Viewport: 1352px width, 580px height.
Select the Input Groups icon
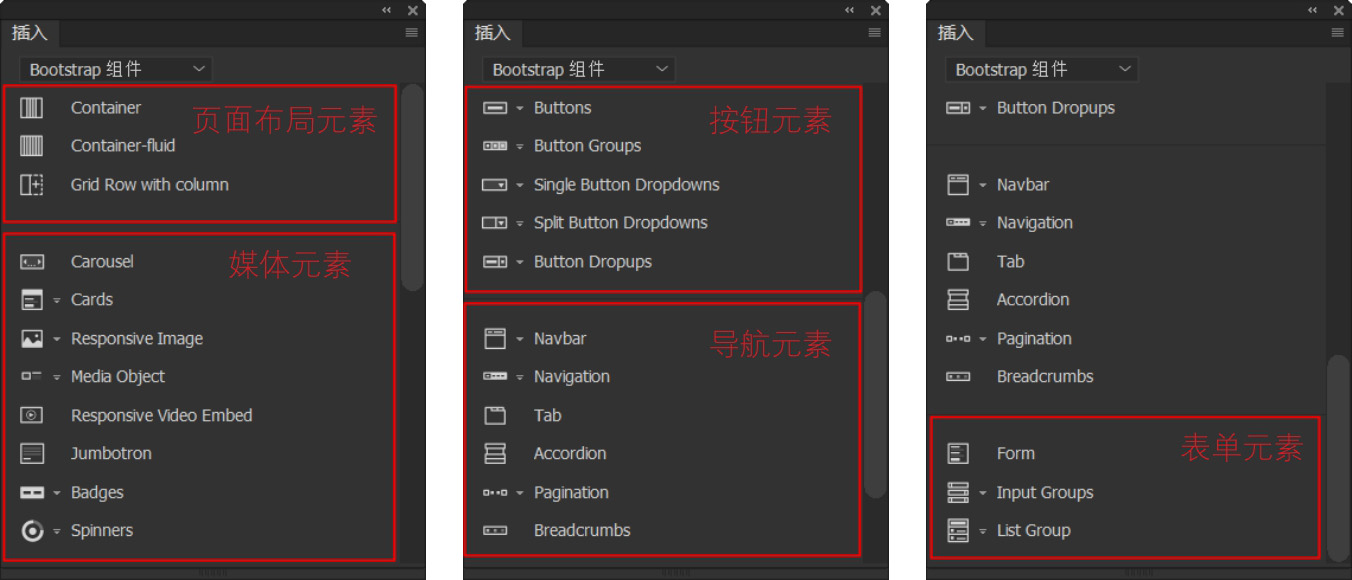pos(958,493)
